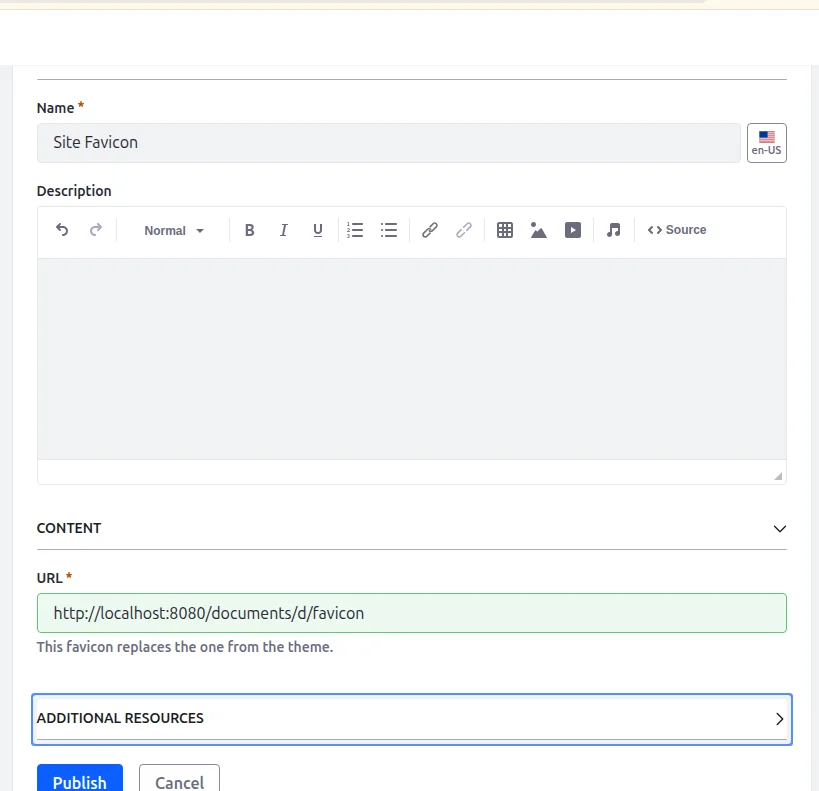Toggle bold formatting in Description editor
819x791 pixels.
(250, 230)
